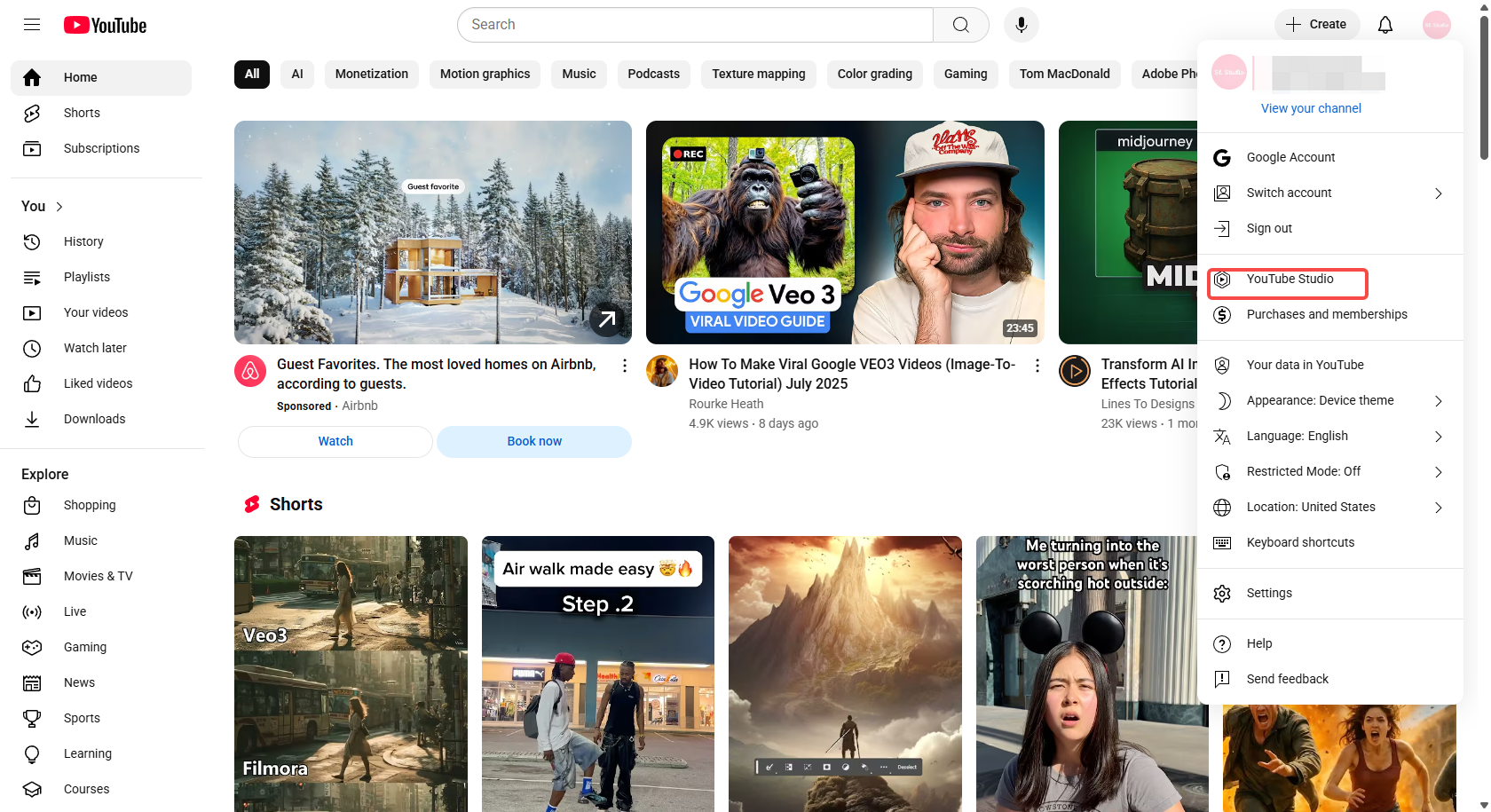Open Shopping in Explore
Screen dimensions: 1491x812
101,505
